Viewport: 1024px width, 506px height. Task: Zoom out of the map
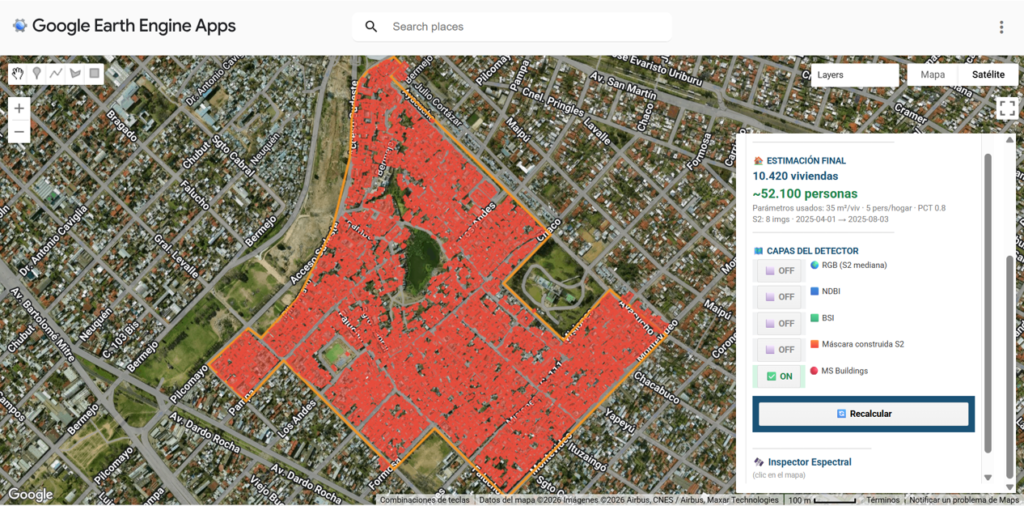tap(19, 131)
